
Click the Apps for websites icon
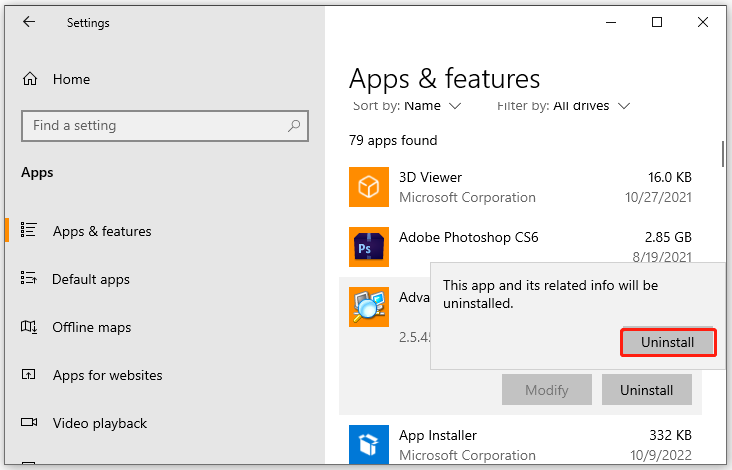[28, 374]
